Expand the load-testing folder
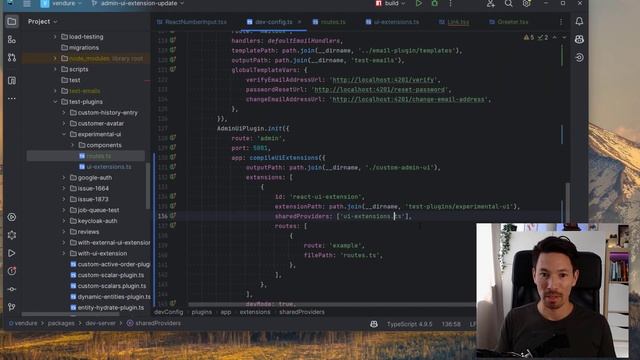This screenshot has height=360, width=640. (x=55, y=37)
